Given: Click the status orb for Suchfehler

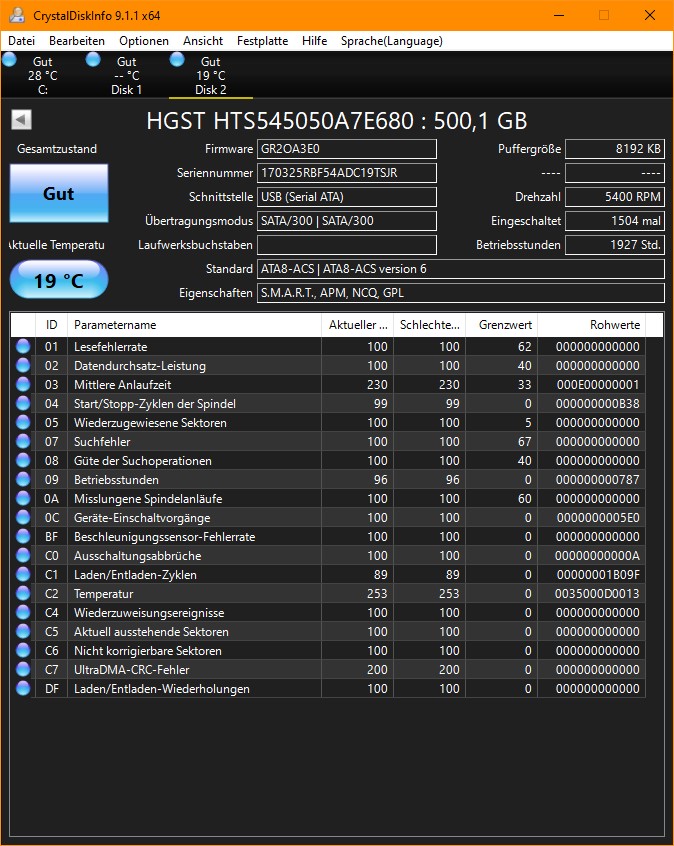Looking at the screenshot, I should coord(23,441).
